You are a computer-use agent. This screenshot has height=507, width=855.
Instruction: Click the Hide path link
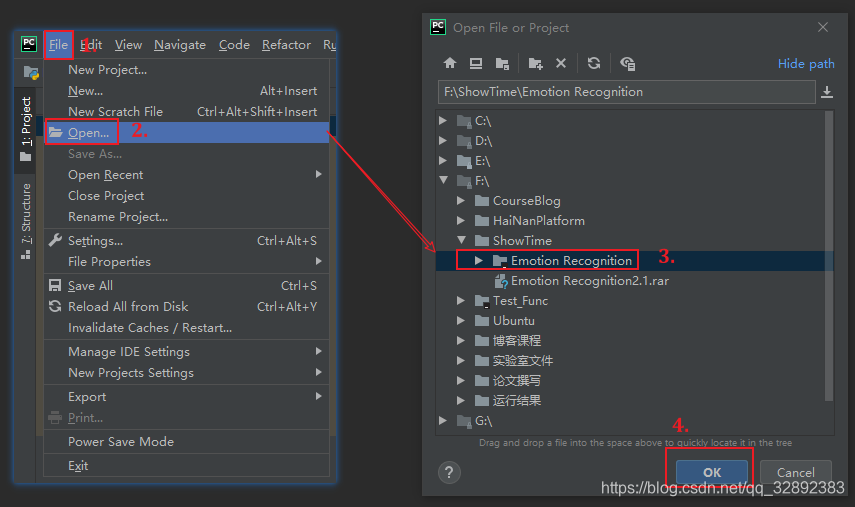(x=806, y=64)
